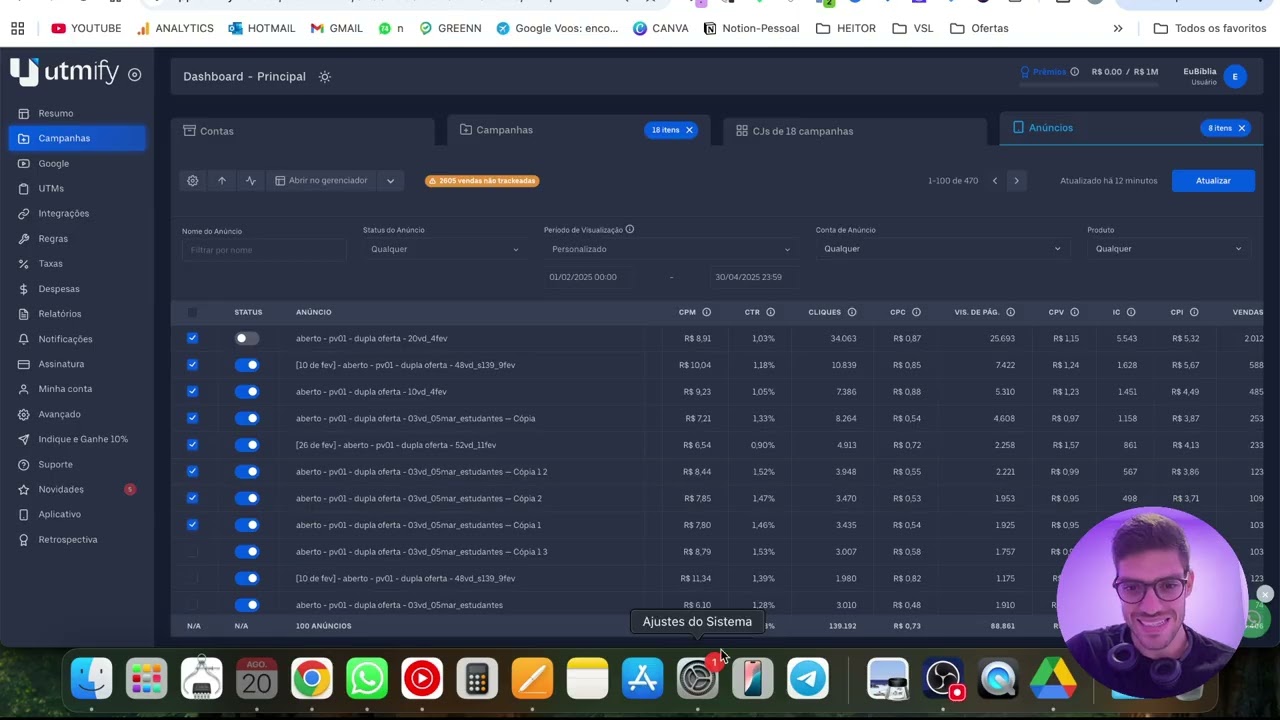Click the 2605 vendas não trackeadas badge
This screenshot has height=720, width=1280.
click(x=482, y=181)
